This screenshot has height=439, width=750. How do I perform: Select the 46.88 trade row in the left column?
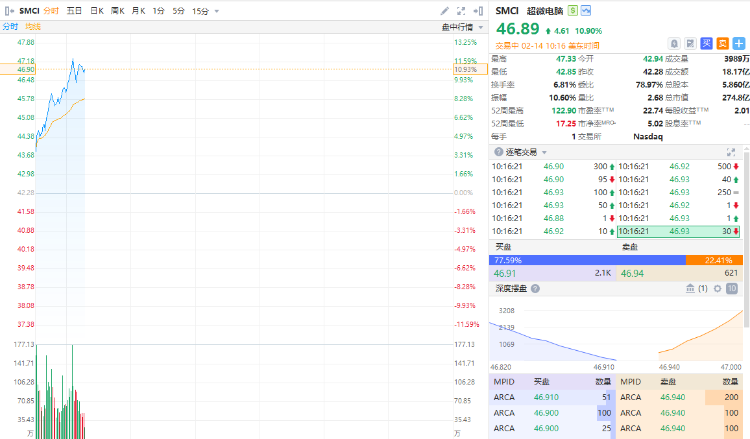pos(553,218)
